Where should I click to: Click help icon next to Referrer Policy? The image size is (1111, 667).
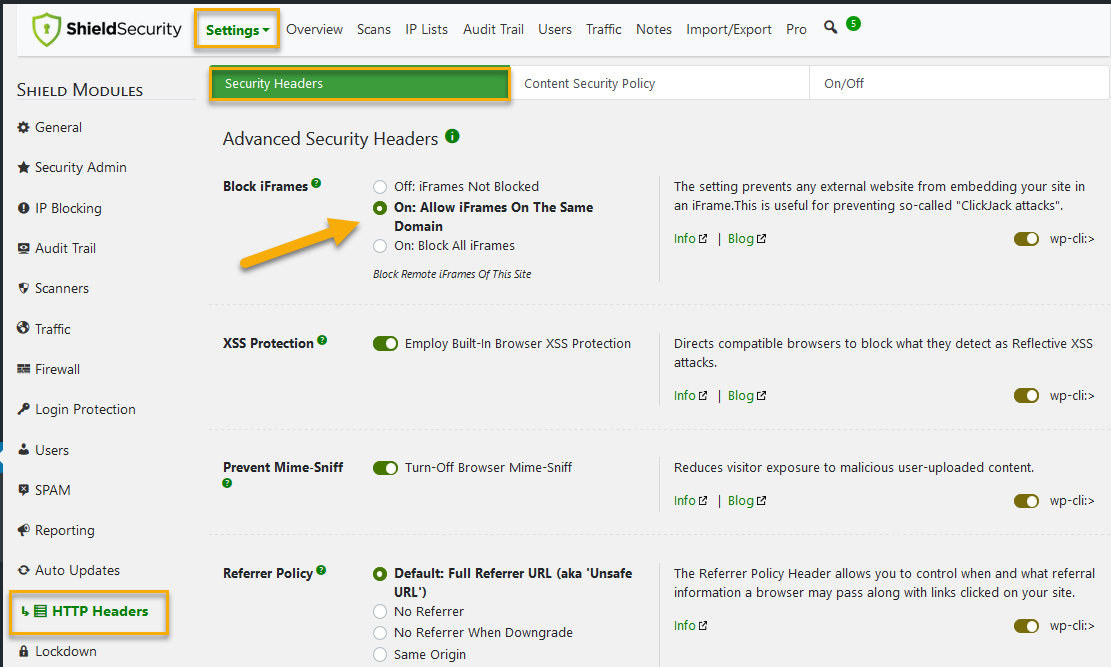[x=321, y=570]
